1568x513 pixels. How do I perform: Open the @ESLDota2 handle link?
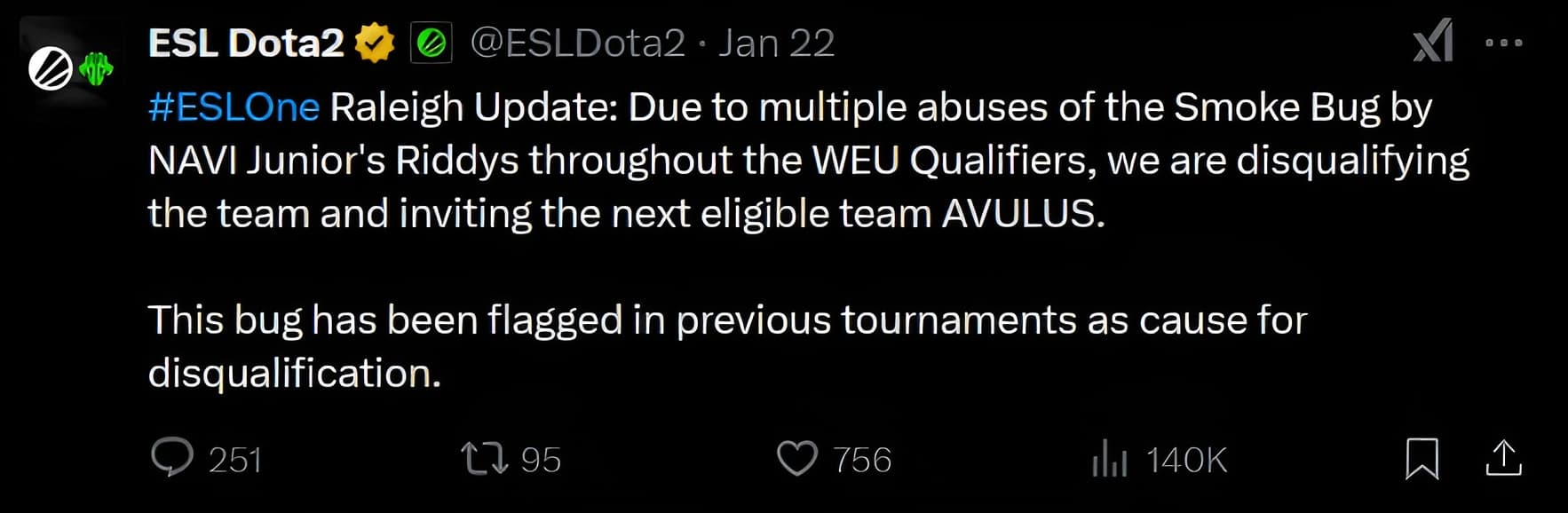pyautogui.click(x=577, y=43)
